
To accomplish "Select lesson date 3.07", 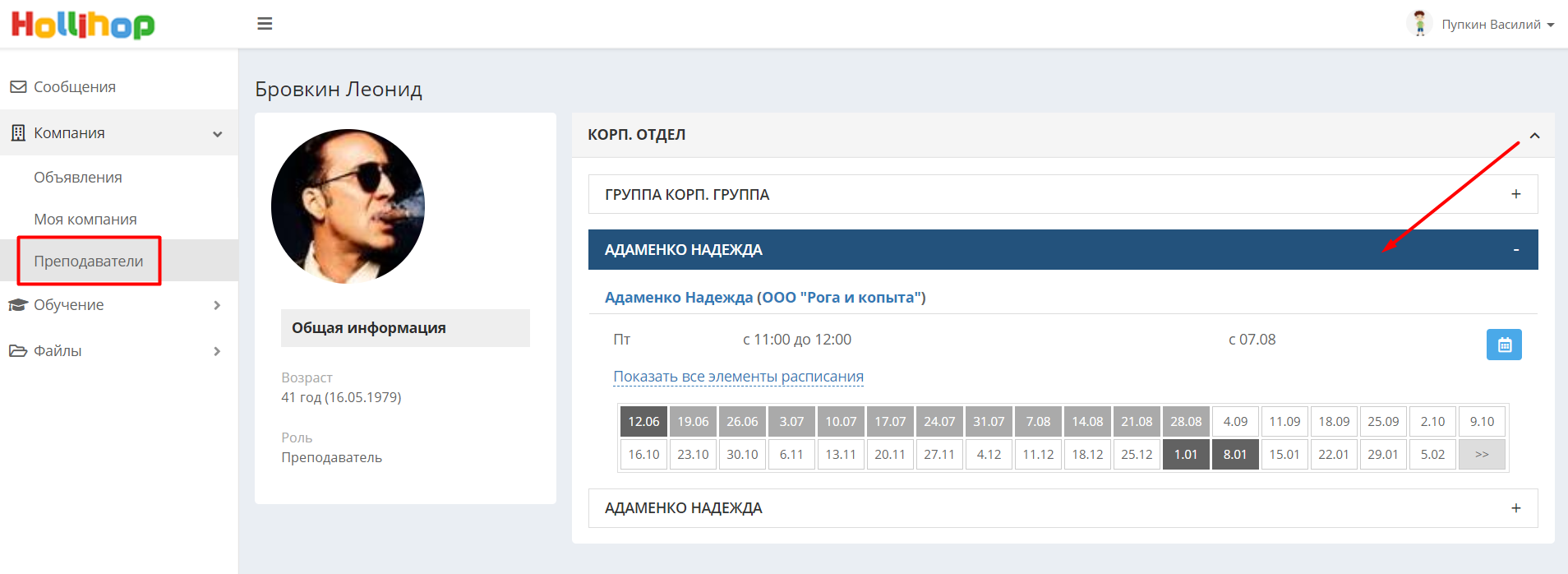I will pyautogui.click(x=791, y=422).
